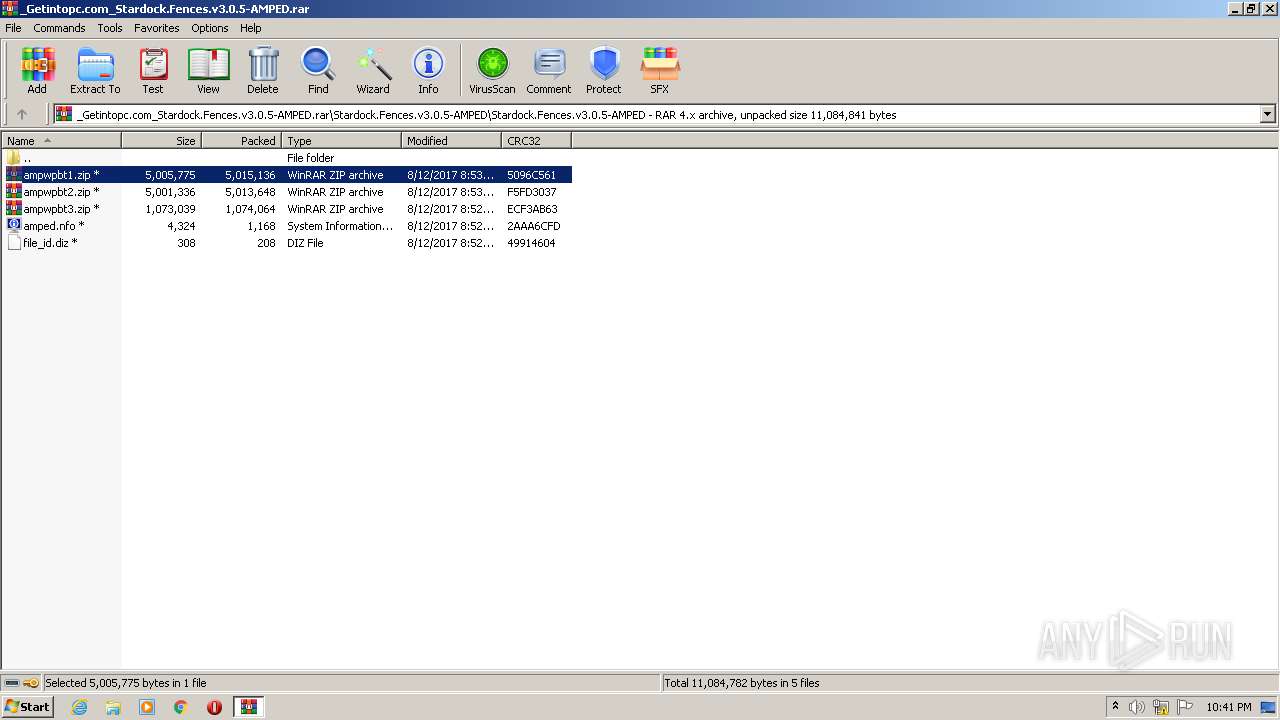Click the ampwpbt2.zip file icon
This screenshot has height=720, width=1280.
(x=14, y=192)
